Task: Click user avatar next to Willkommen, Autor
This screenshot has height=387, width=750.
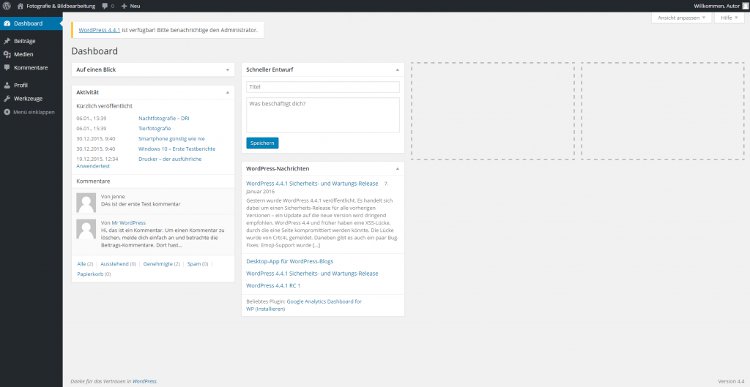Action: [745, 6]
